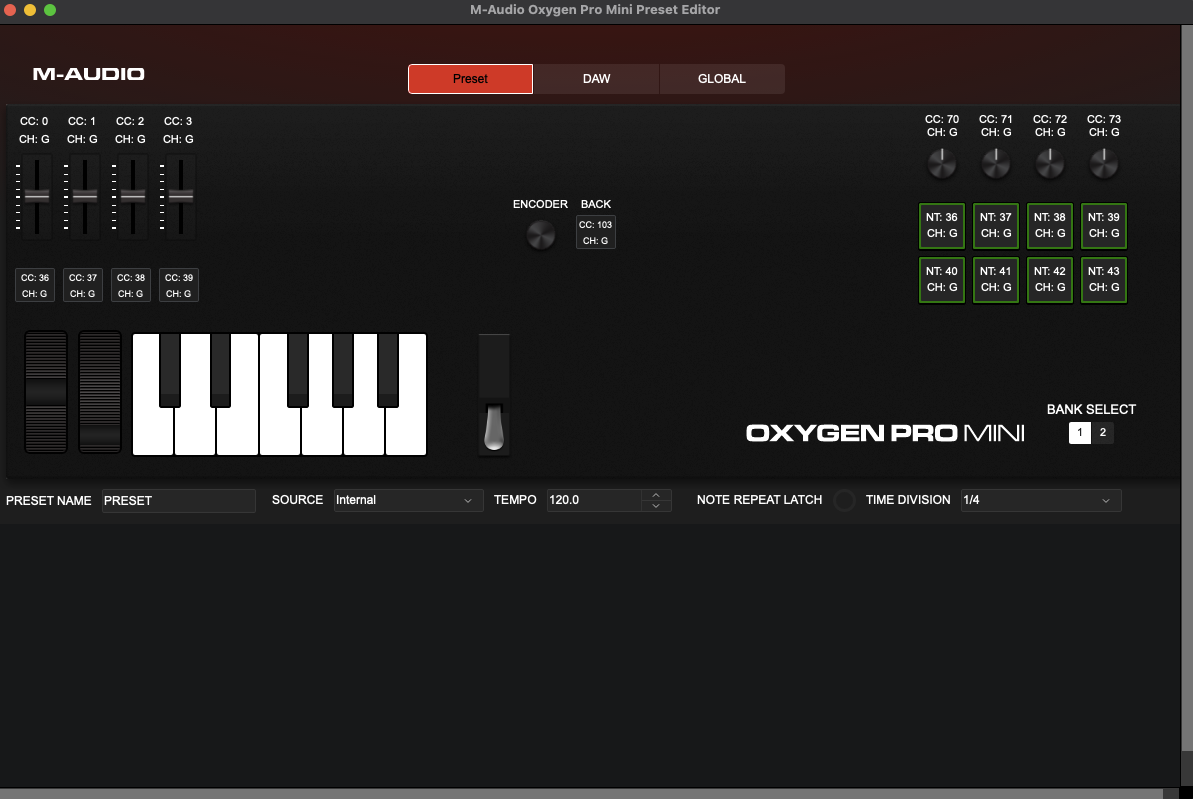This screenshot has width=1193, height=799.
Task: Open the TIME DIVISION dropdown
Action: tap(1041, 500)
